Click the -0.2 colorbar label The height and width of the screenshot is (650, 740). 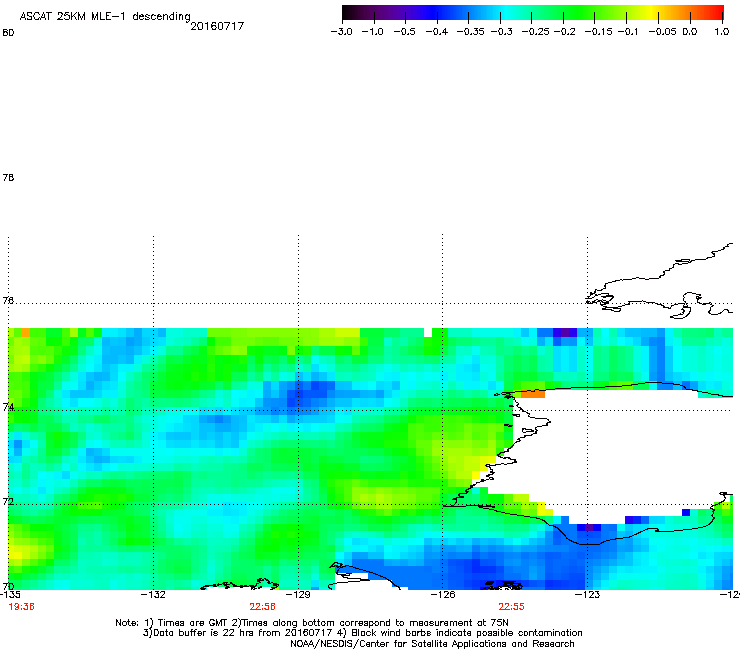[564, 32]
